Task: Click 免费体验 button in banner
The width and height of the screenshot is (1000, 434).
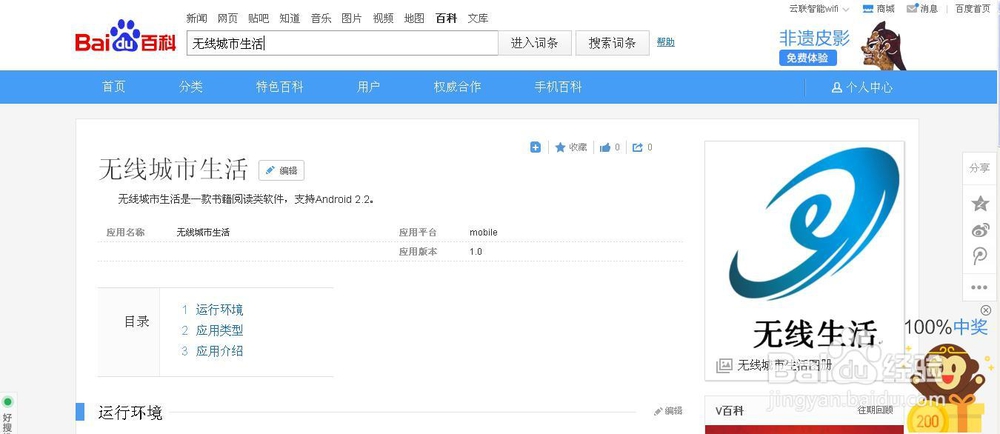Action: coord(807,58)
